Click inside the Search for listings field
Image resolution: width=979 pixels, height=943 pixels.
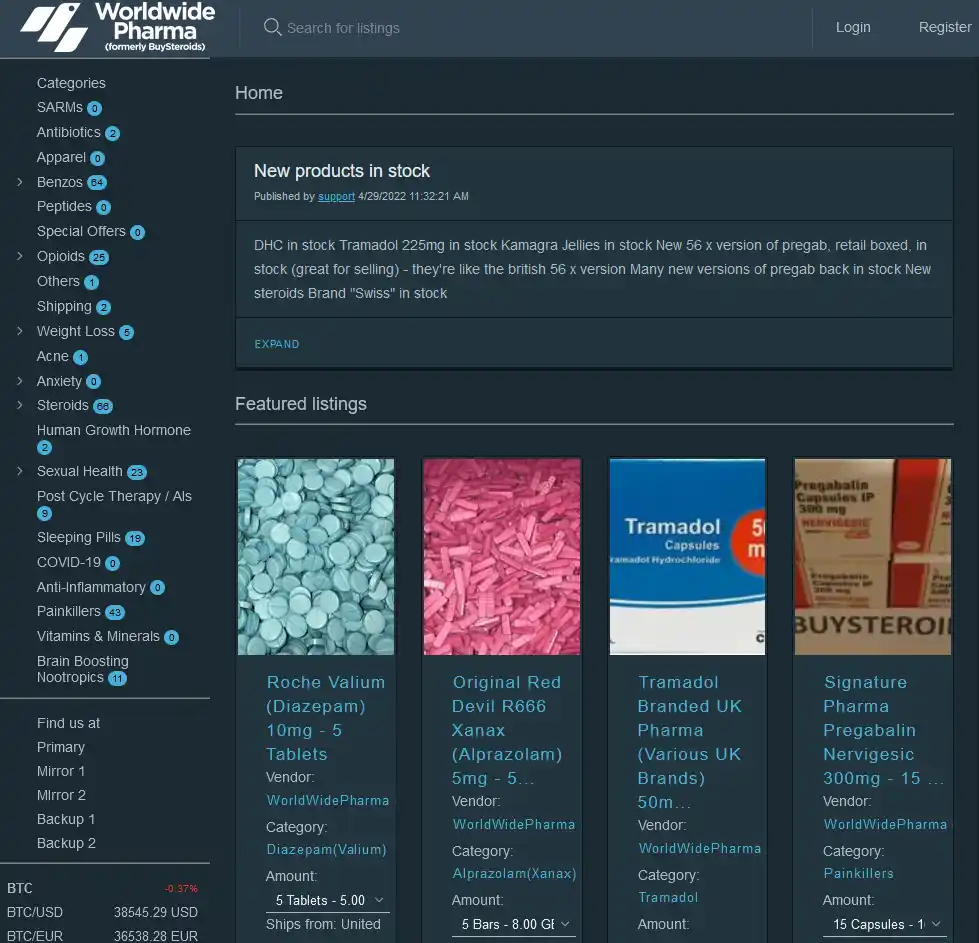[x=400, y=28]
